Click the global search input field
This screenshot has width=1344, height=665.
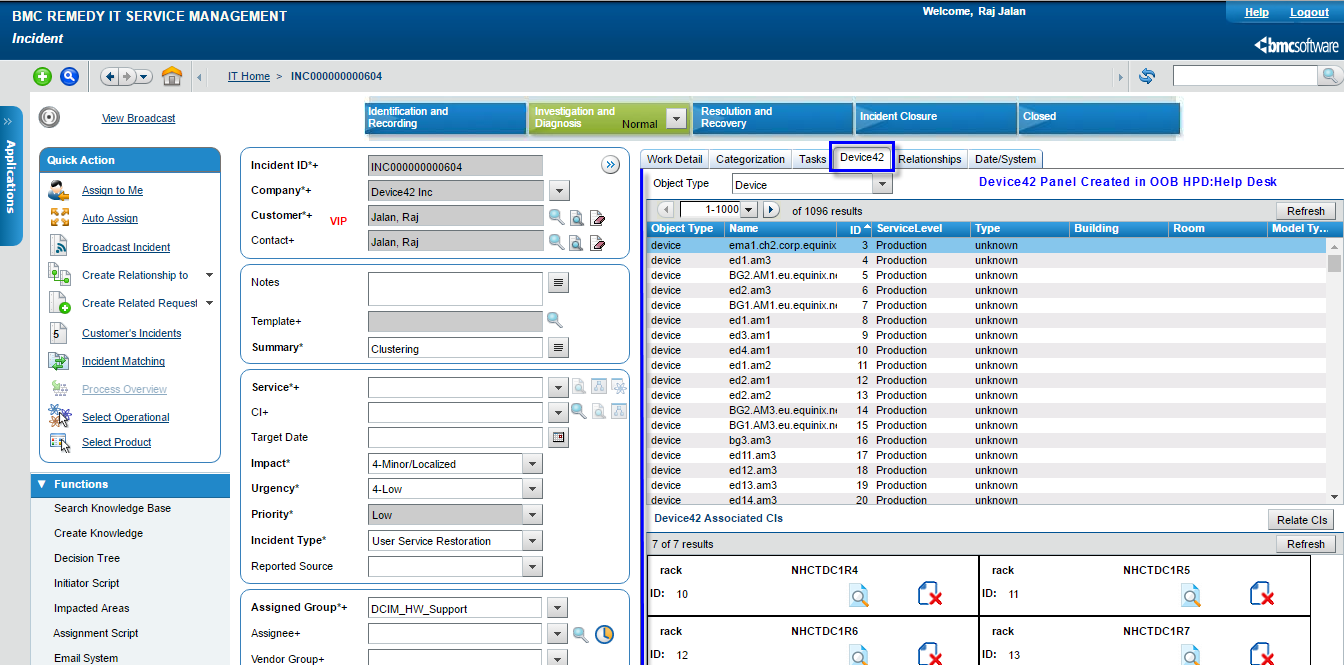tap(1247, 76)
